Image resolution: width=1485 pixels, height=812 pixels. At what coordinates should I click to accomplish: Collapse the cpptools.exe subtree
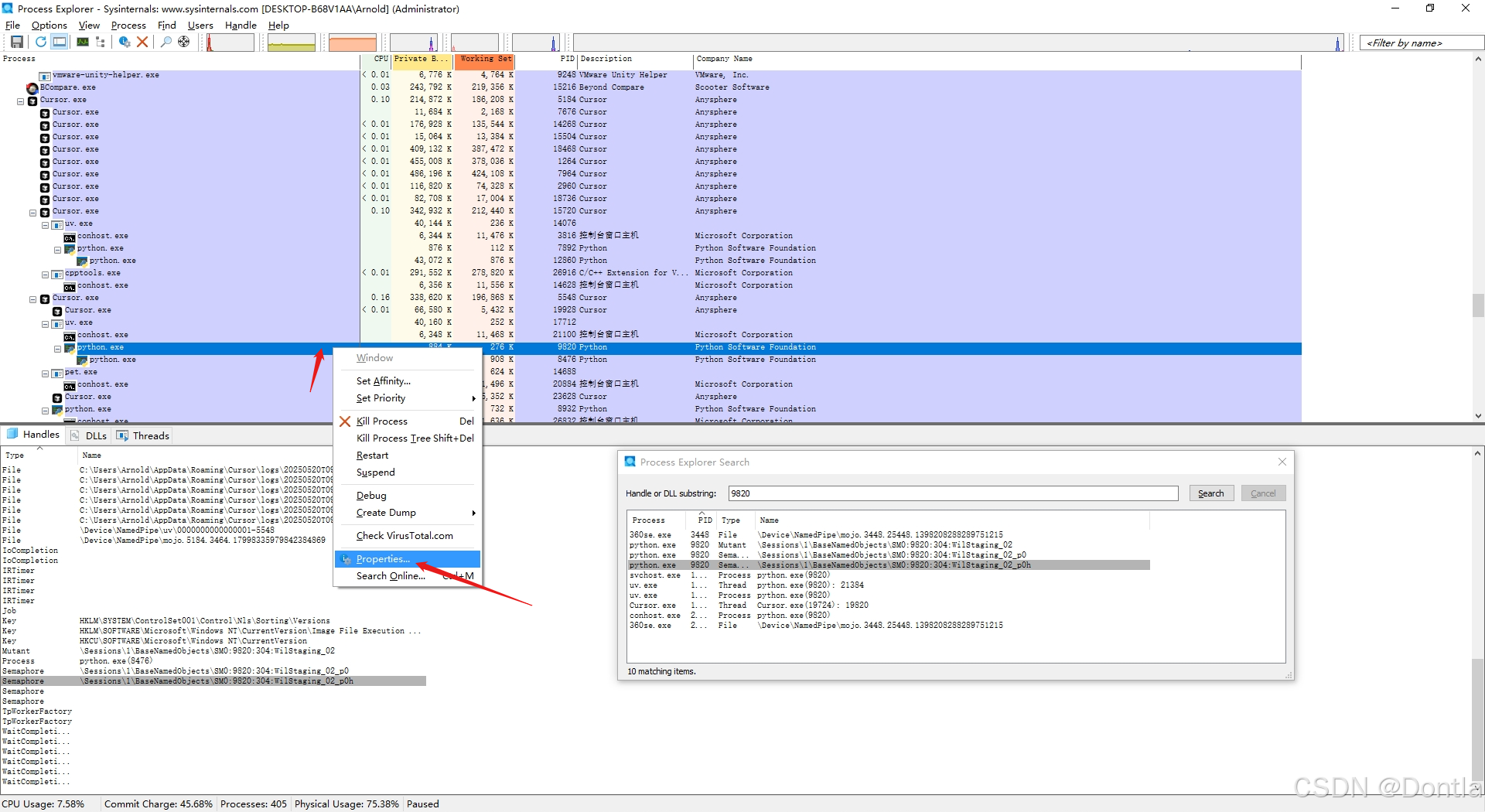click(46, 275)
